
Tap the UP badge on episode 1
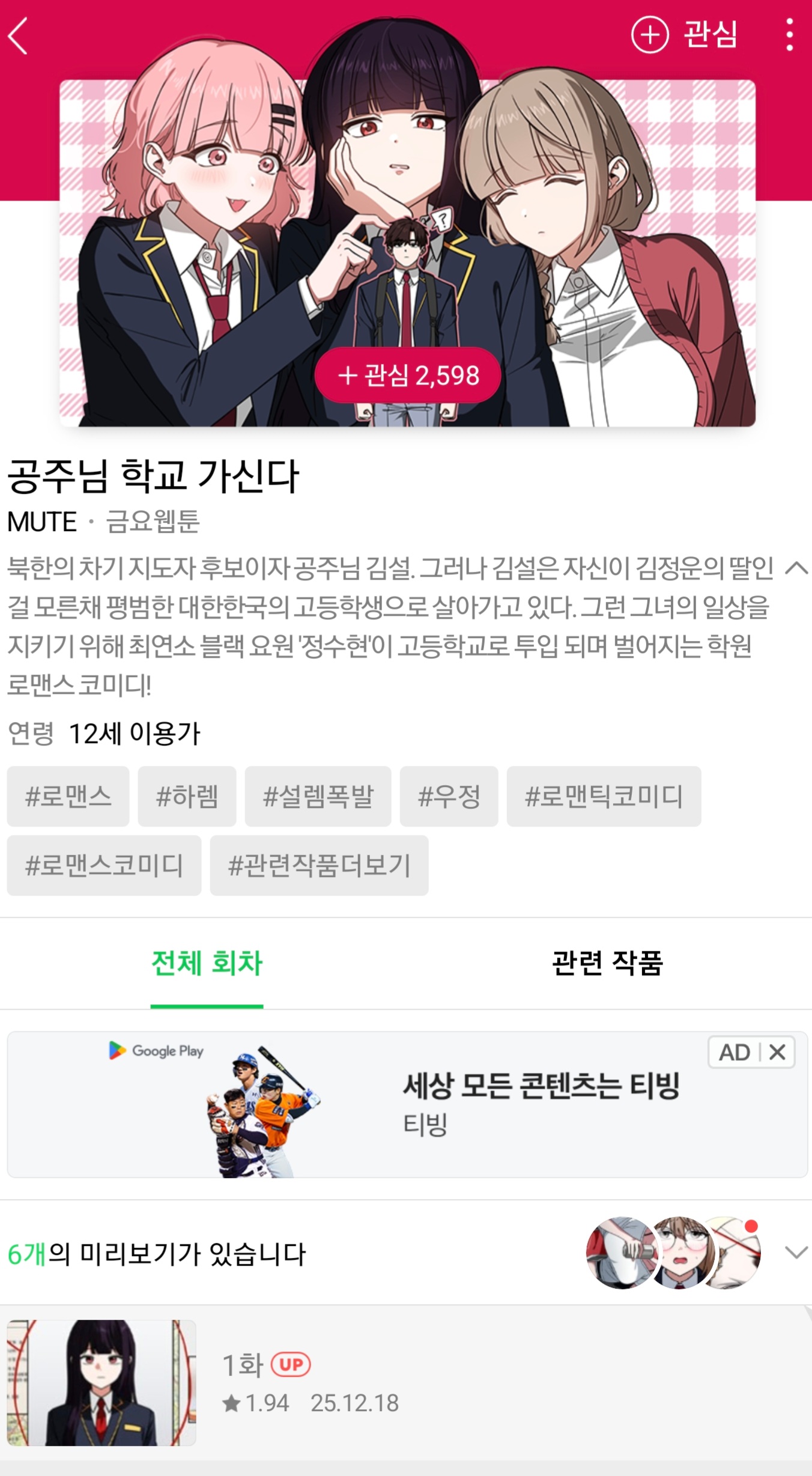291,1364
